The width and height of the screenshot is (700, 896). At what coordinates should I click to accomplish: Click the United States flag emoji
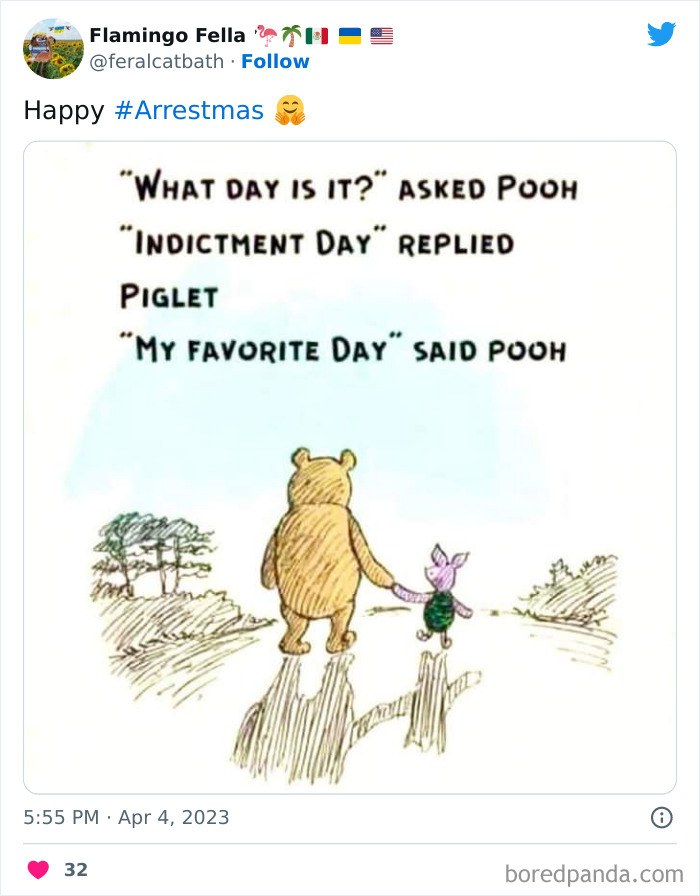[x=381, y=36]
